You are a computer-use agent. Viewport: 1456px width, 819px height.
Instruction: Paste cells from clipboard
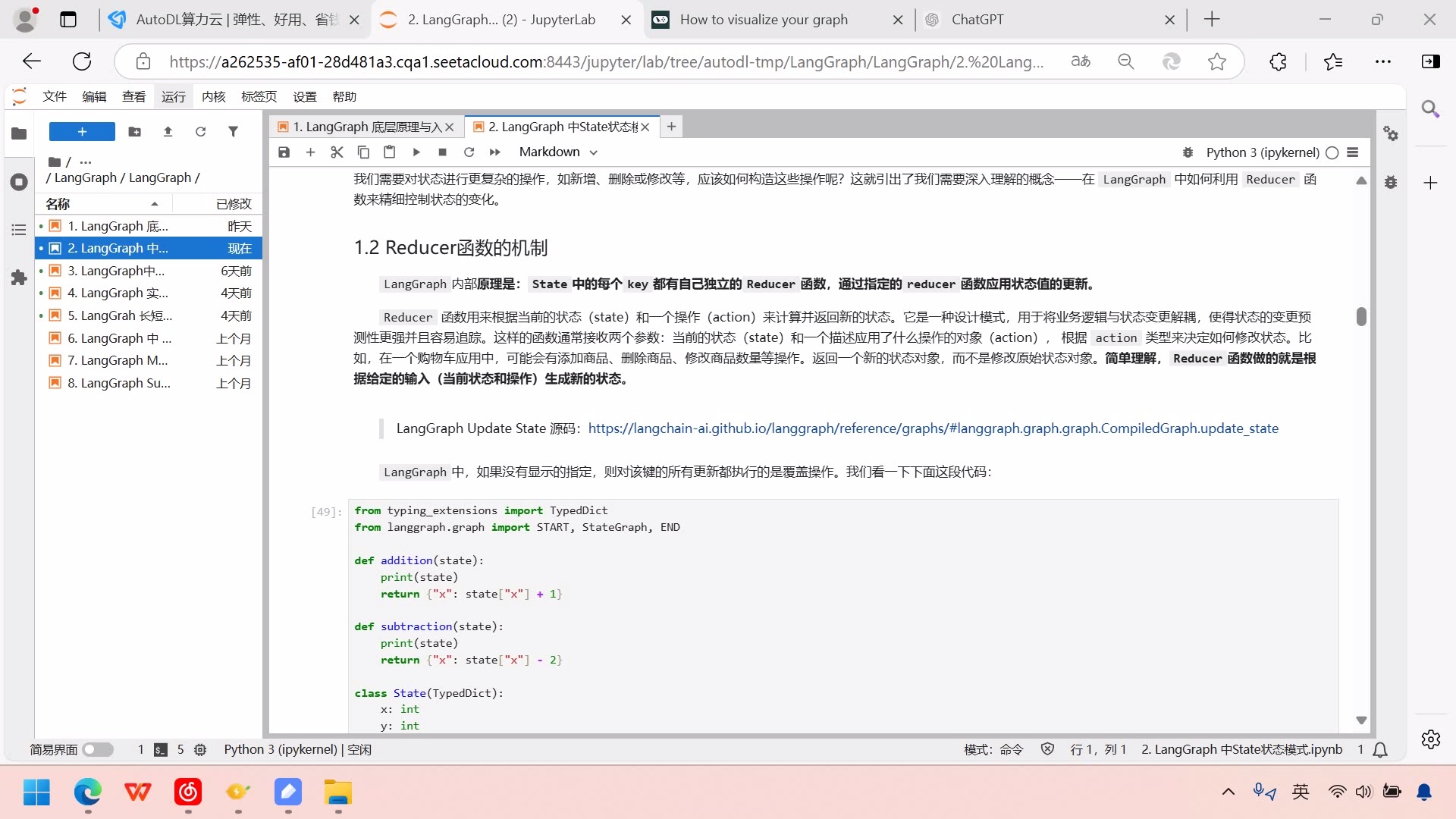[x=390, y=152]
